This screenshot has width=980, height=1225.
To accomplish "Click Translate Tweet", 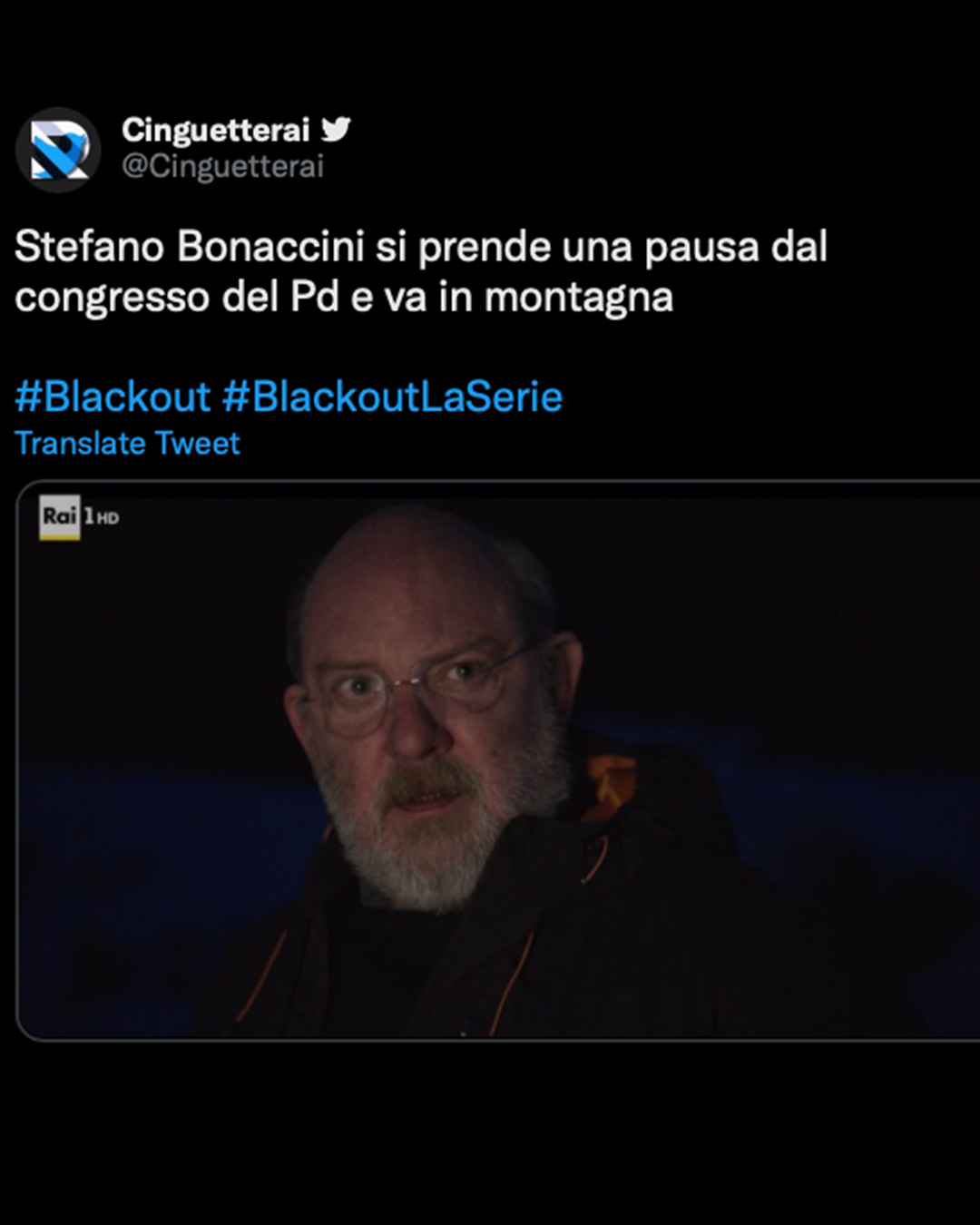I will (x=128, y=444).
